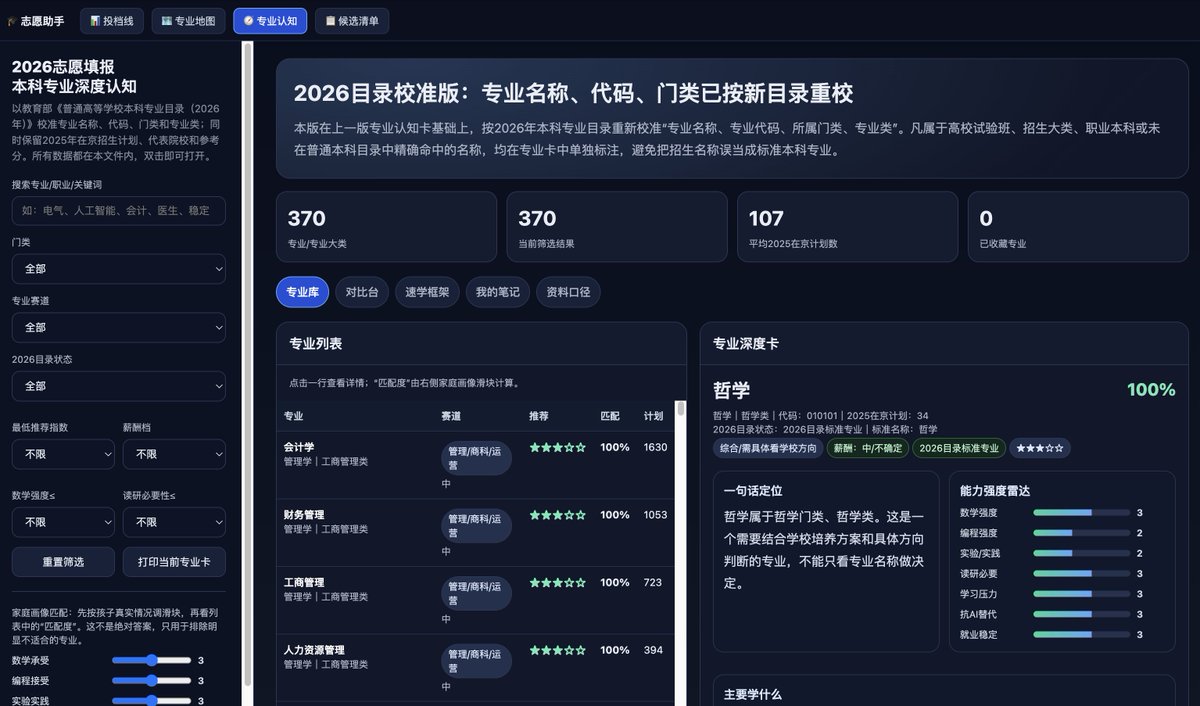Click the 推荐 column header
This screenshot has height=706, width=1200.
(x=539, y=416)
